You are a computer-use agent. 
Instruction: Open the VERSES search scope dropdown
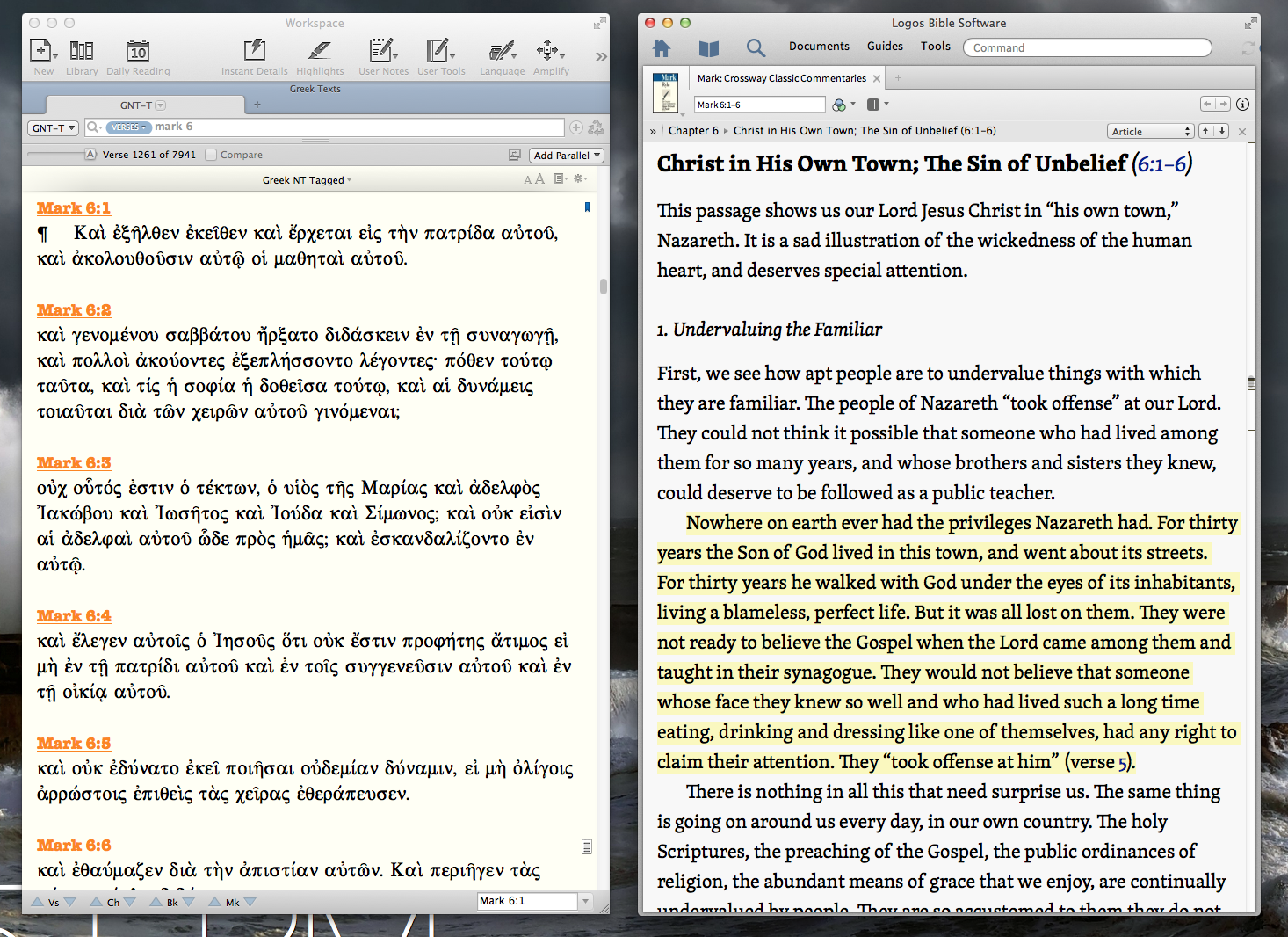pyautogui.click(x=128, y=127)
